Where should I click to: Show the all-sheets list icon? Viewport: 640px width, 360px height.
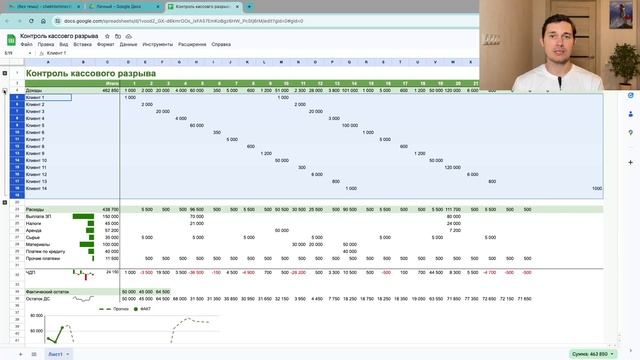tap(34, 354)
